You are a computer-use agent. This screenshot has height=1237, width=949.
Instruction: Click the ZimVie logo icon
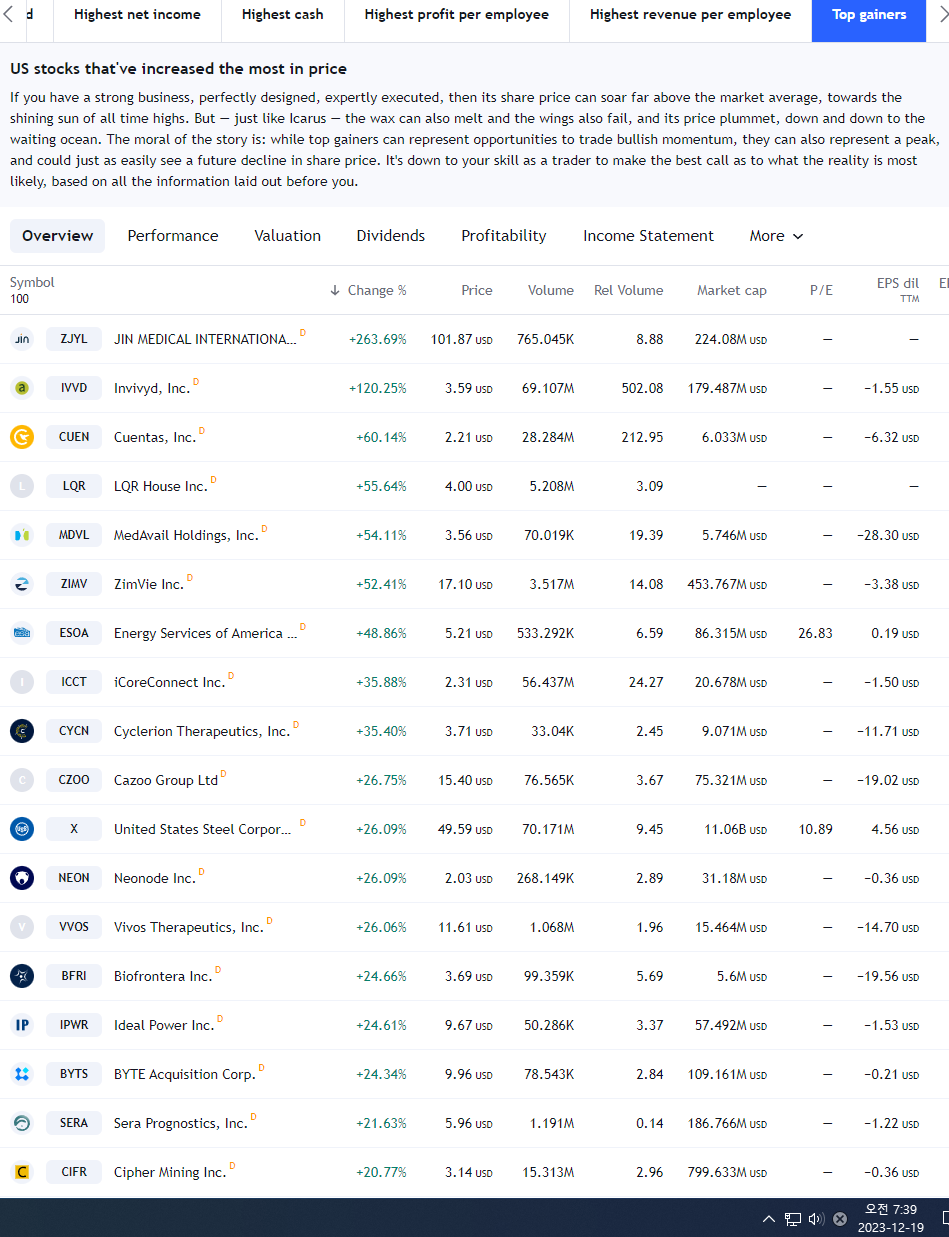pos(22,584)
